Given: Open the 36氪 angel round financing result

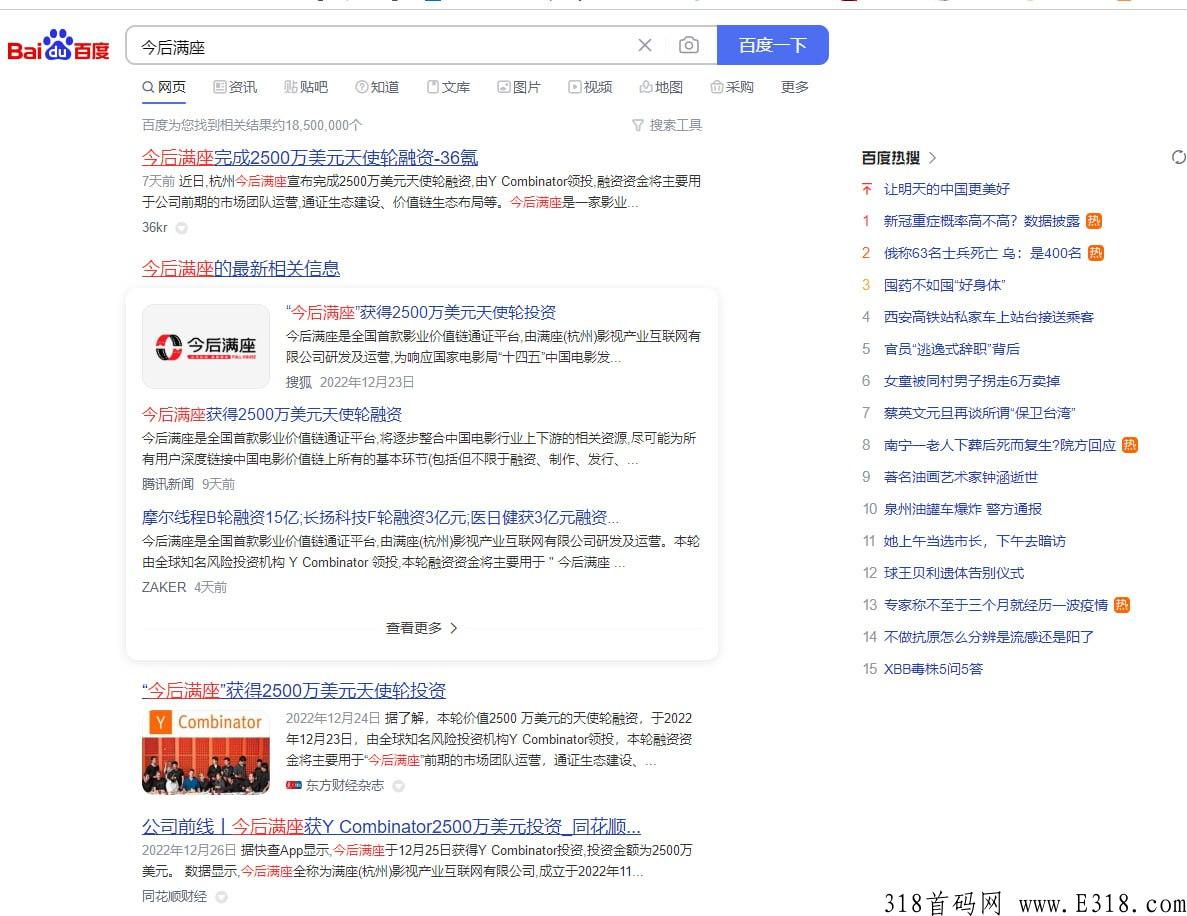Looking at the screenshot, I should point(310,157).
